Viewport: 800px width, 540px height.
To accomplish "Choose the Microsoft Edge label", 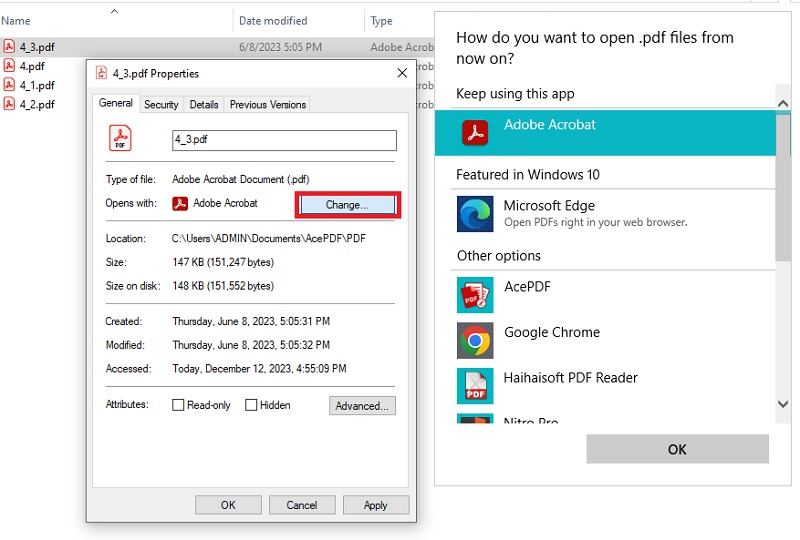I will coord(549,205).
